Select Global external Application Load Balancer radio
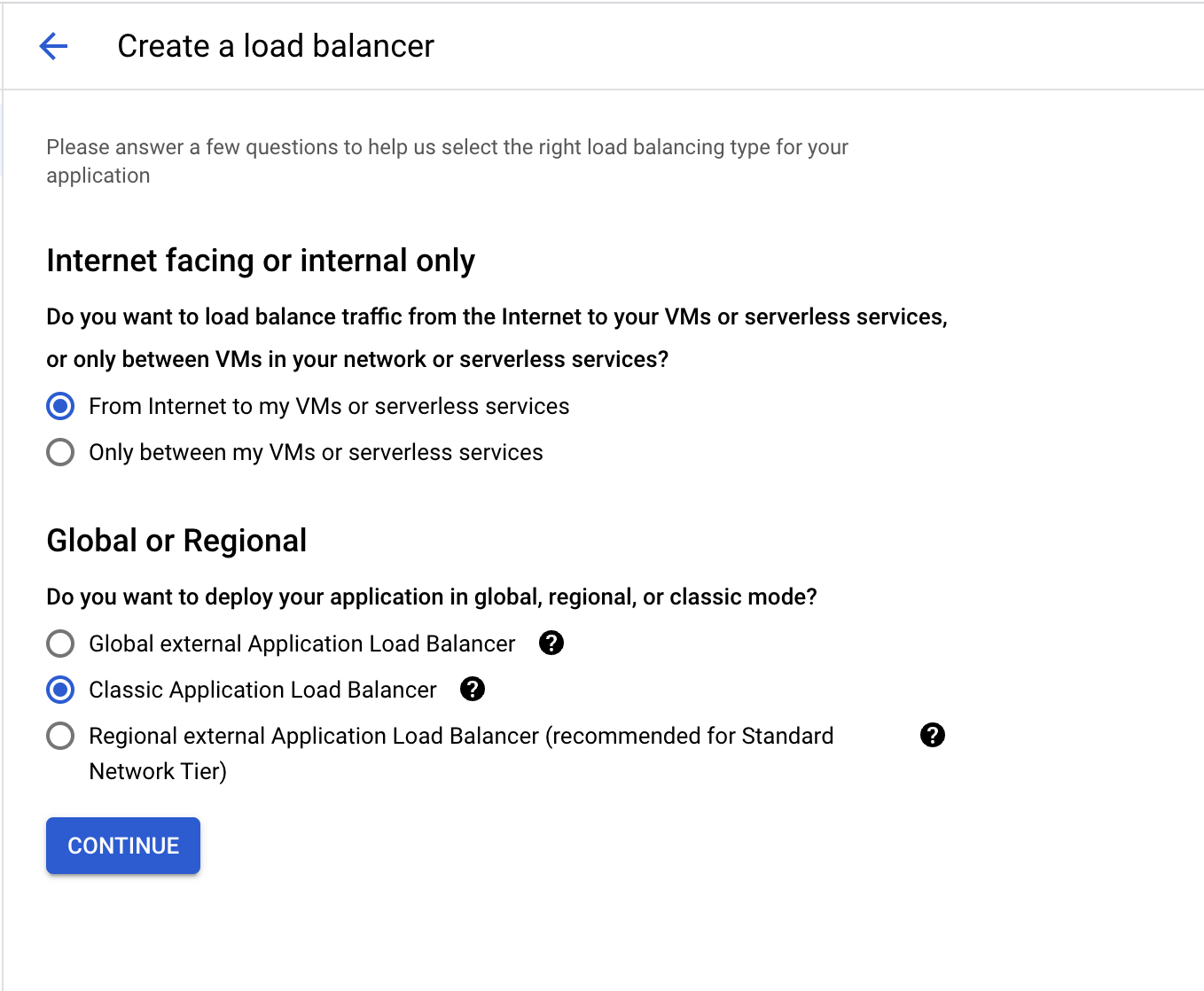This screenshot has width=1204, height=991. coord(60,644)
